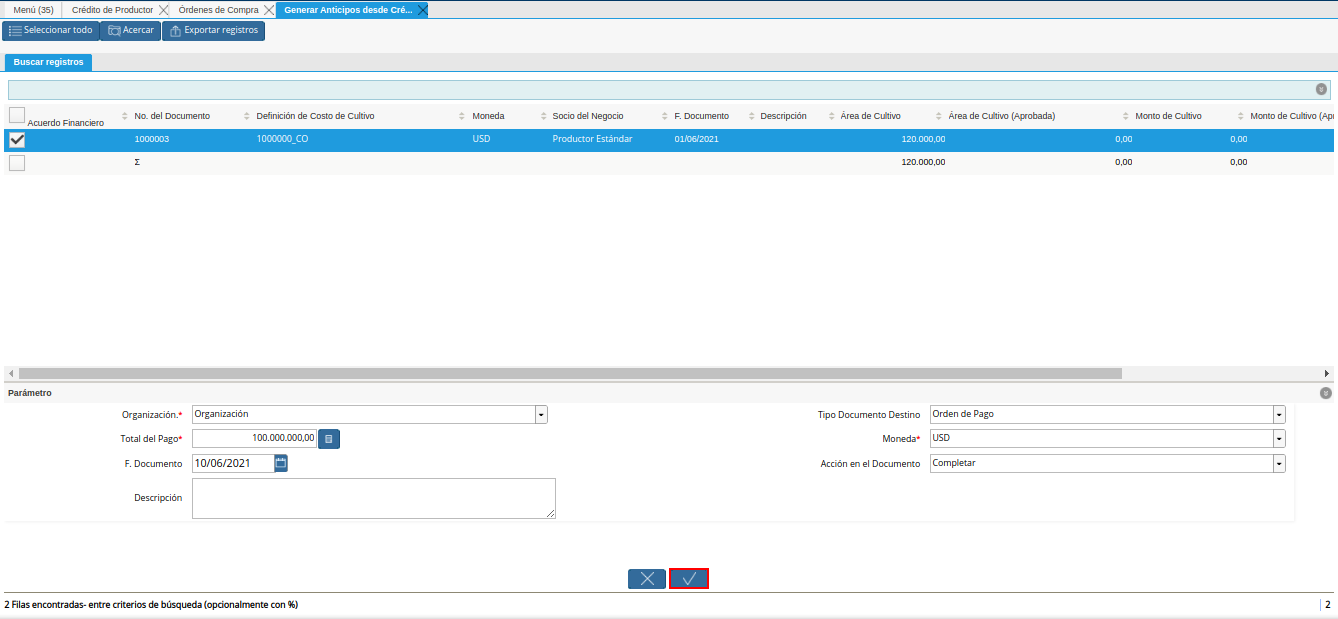The width and height of the screenshot is (1338, 619).
Task: Sort by Área de Cultivo arrows
Action: tap(938, 116)
